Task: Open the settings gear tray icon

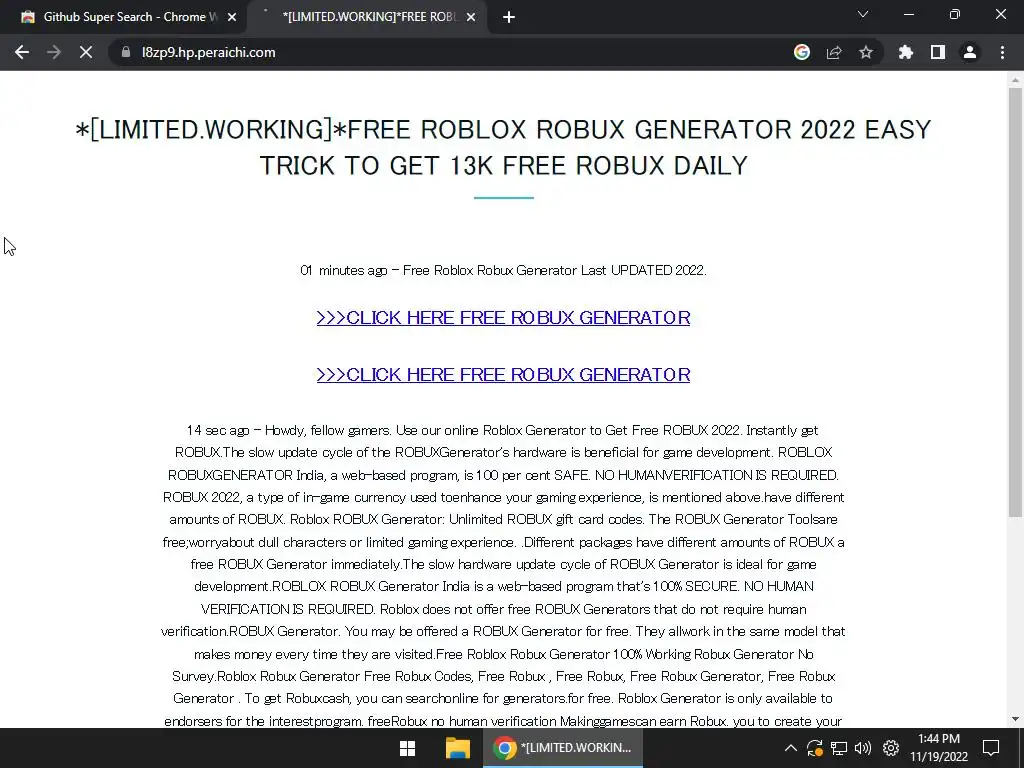Action: [891, 748]
